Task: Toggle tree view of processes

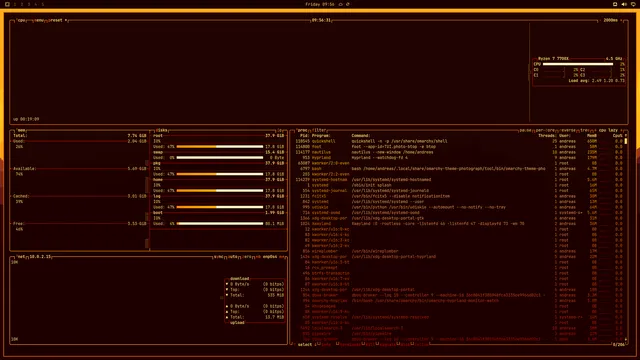Action: [584, 130]
